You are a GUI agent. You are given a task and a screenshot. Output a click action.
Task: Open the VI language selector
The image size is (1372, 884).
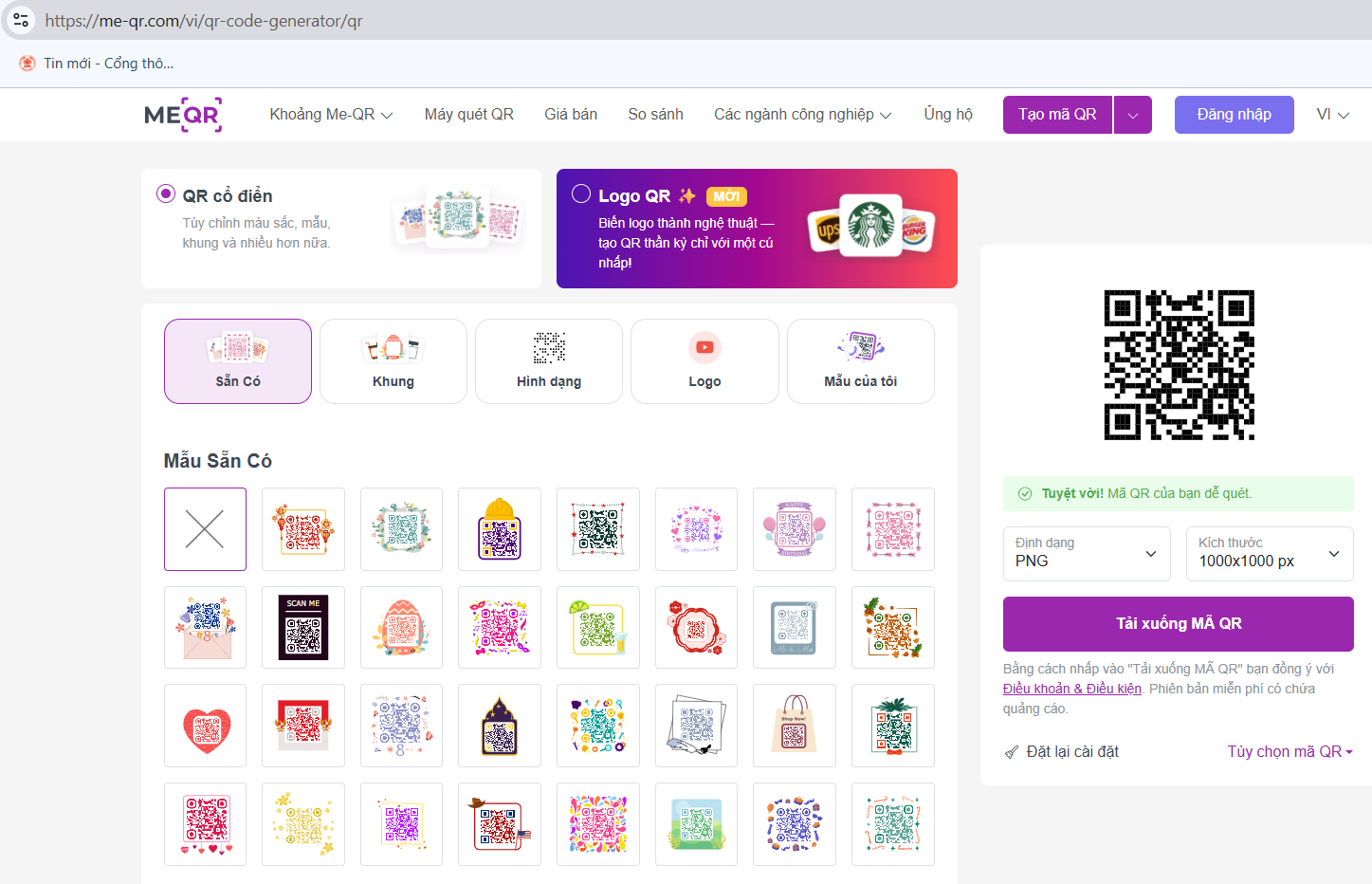click(x=1332, y=115)
